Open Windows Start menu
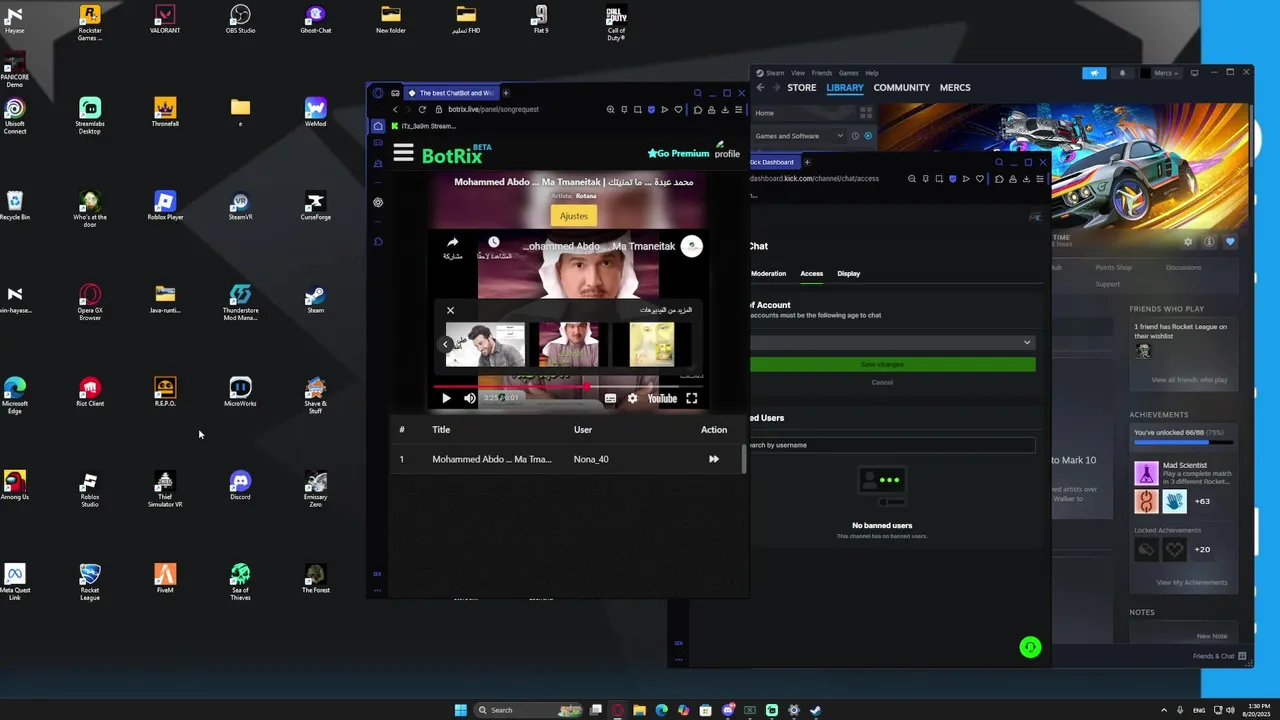The width and height of the screenshot is (1280, 720). pos(460,710)
